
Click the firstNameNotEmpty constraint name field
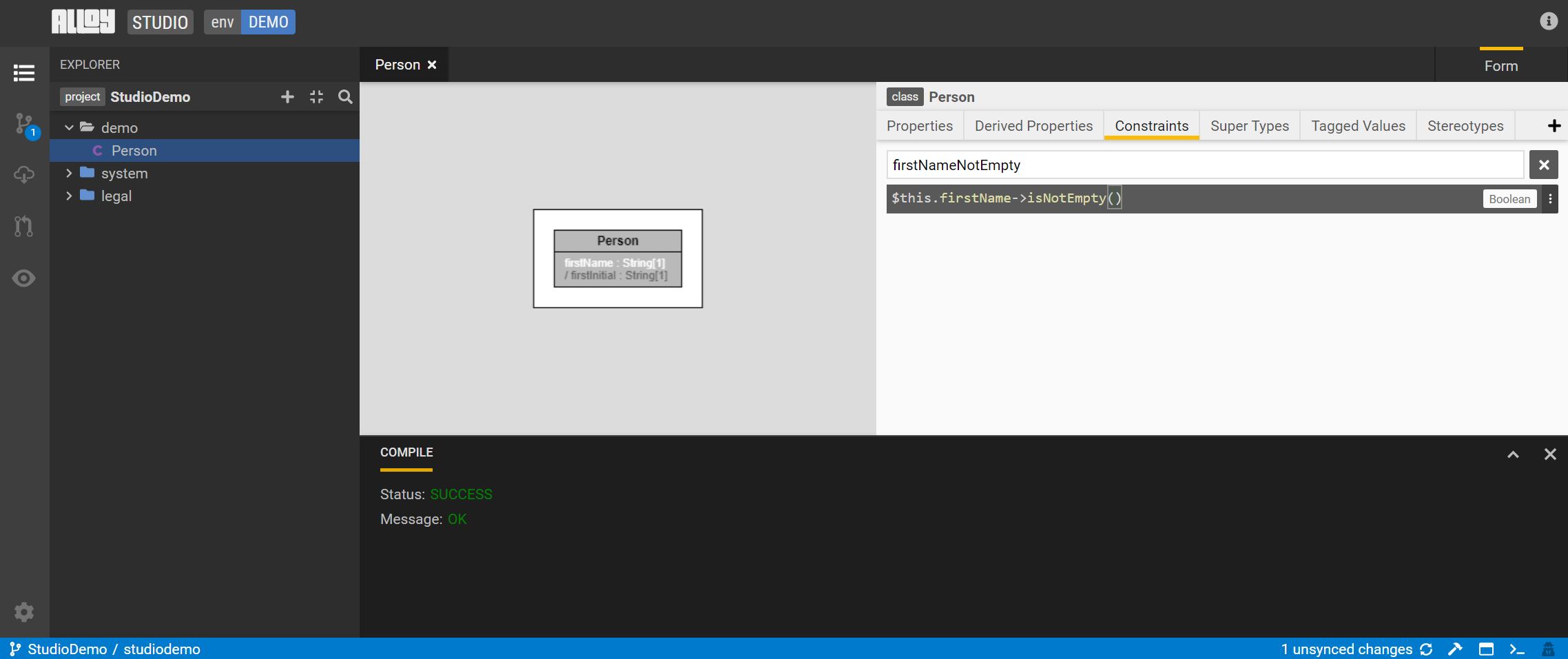1205,165
